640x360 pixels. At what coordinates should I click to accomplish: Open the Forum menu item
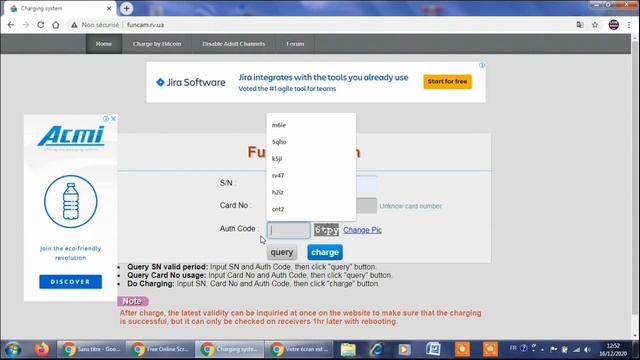pos(295,44)
